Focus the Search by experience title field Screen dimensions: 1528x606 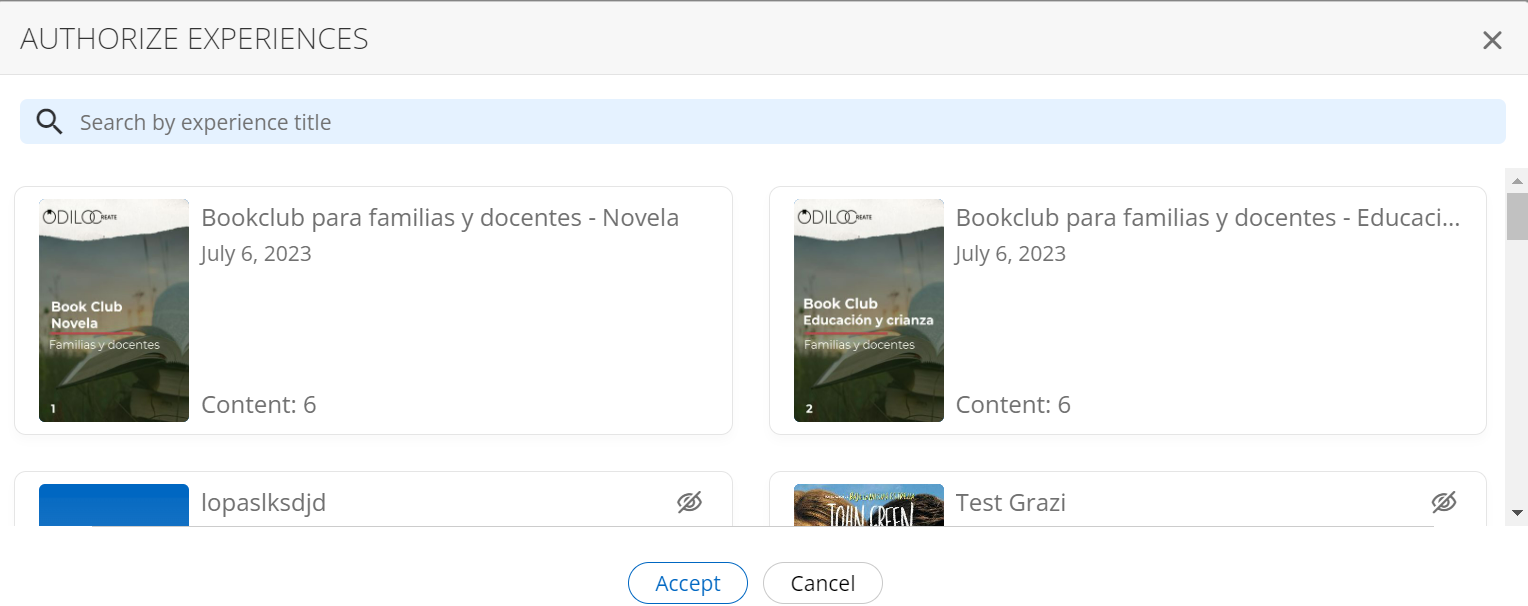pyautogui.click(x=763, y=122)
